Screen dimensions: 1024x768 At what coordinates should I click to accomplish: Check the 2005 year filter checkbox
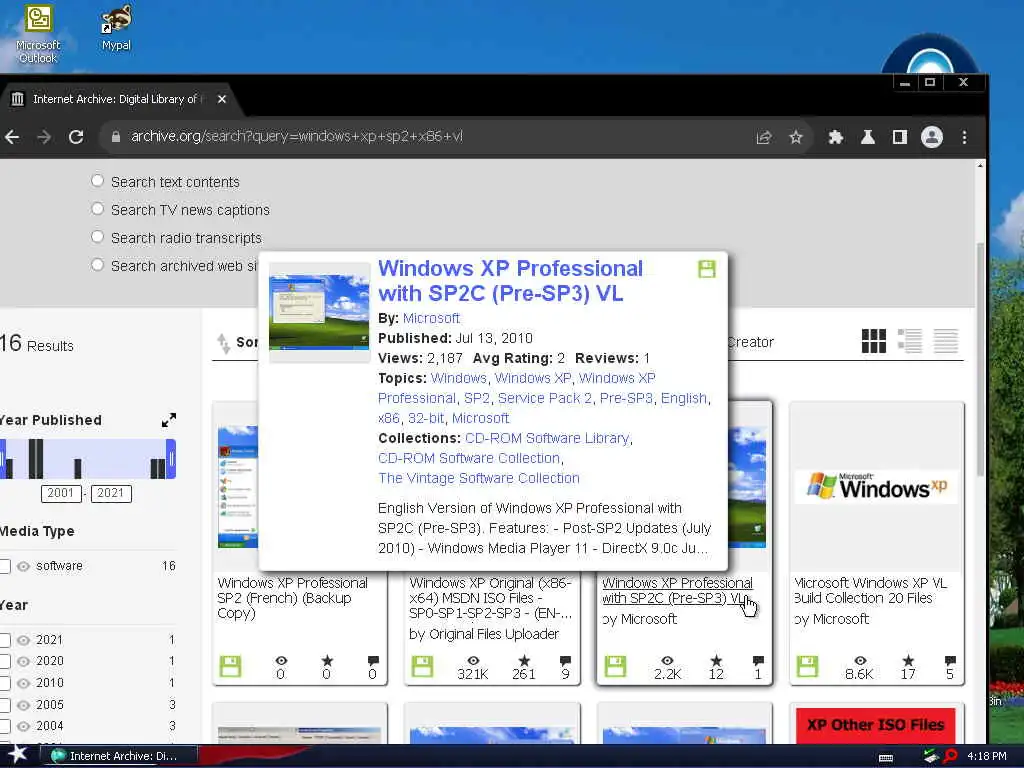click(x=5, y=705)
